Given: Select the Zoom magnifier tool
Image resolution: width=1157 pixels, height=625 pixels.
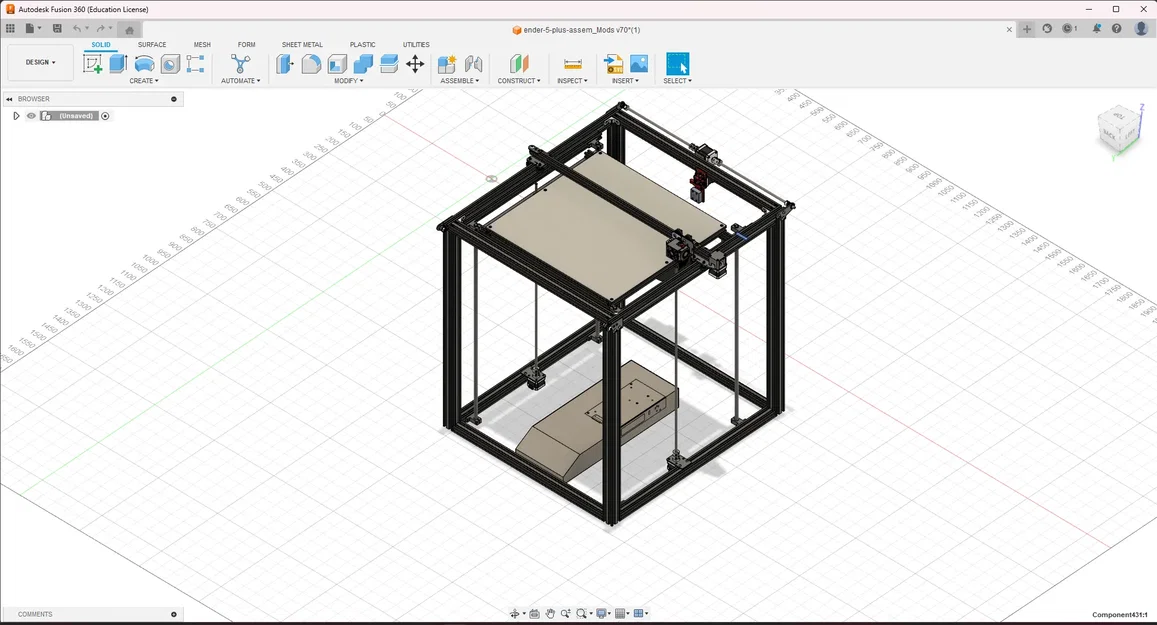Looking at the screenshot, I should tap(565, 614).
